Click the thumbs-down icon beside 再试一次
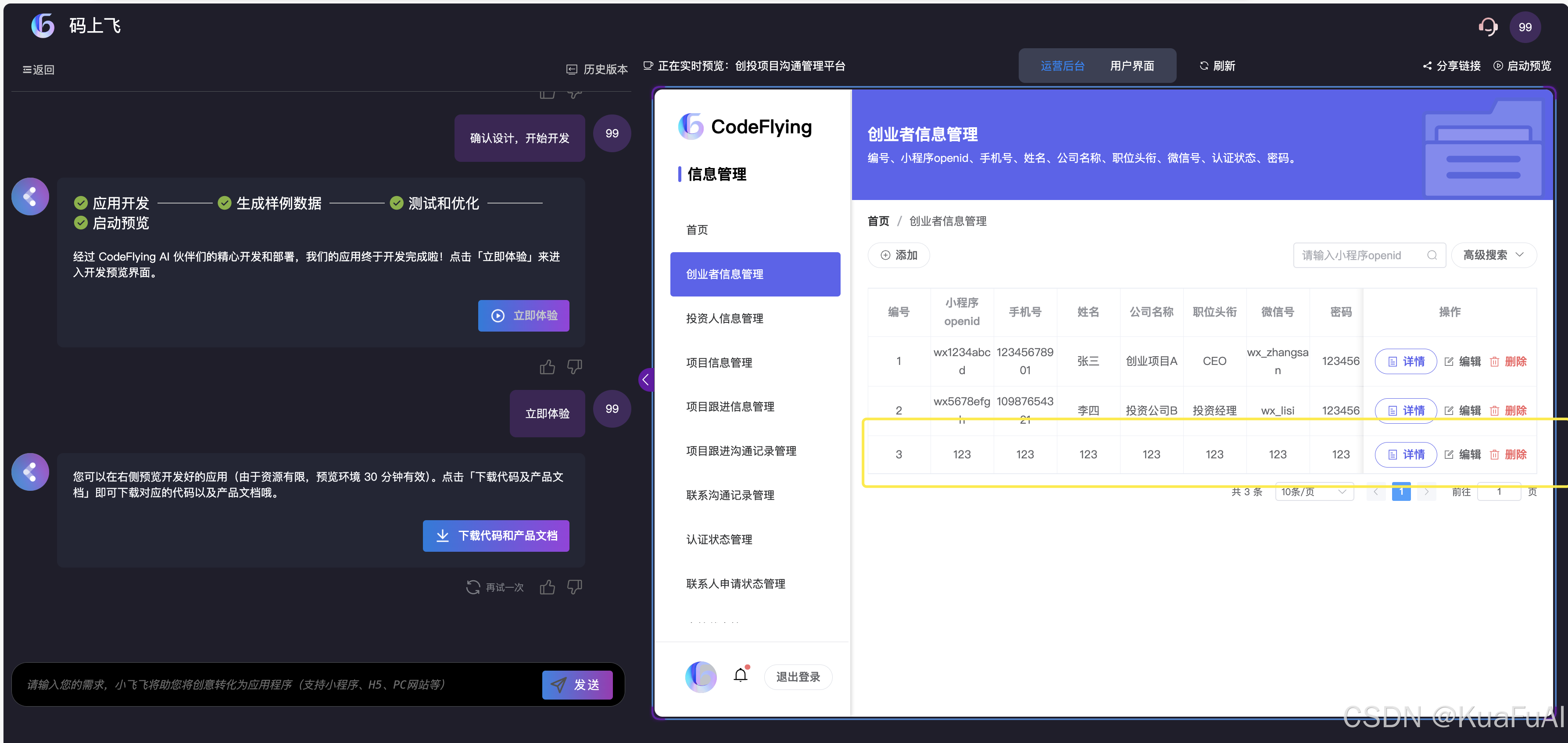The width and height of the screenshot is (1568, 743). click(574, 586)
